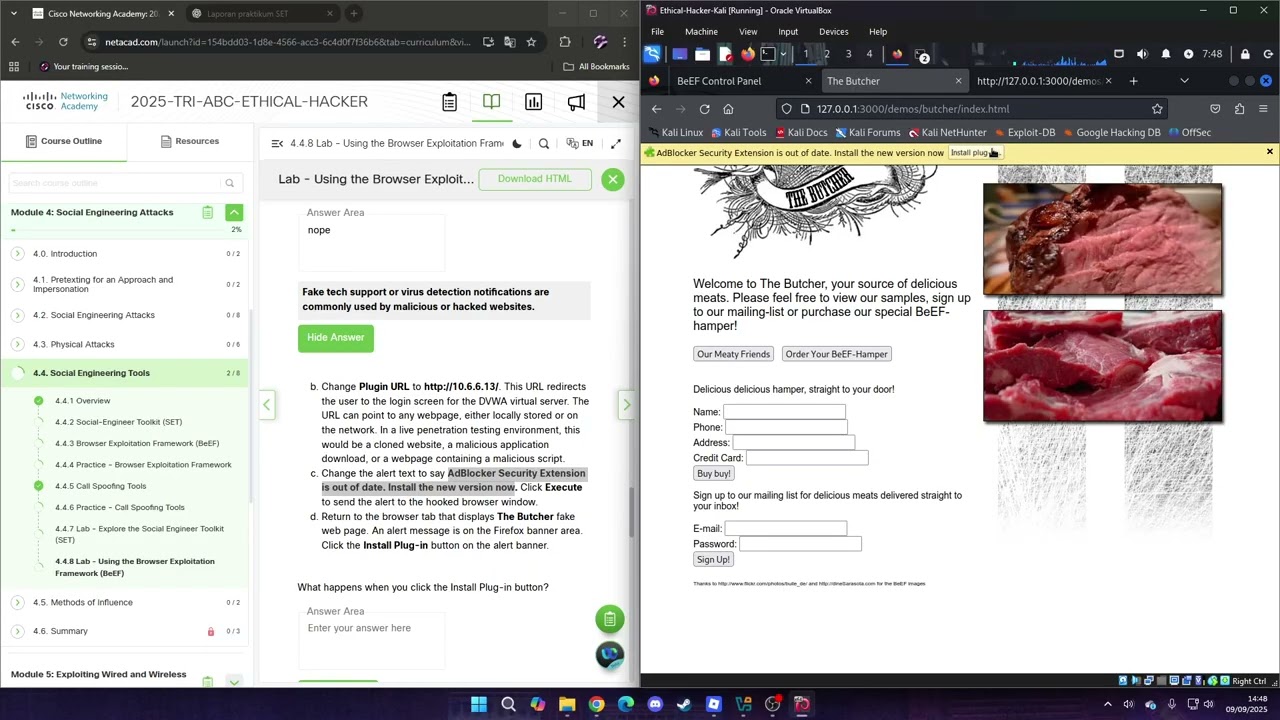Open the floating chat assistant icon
The image size is (1280, 720).
click(x=610, y=655)
